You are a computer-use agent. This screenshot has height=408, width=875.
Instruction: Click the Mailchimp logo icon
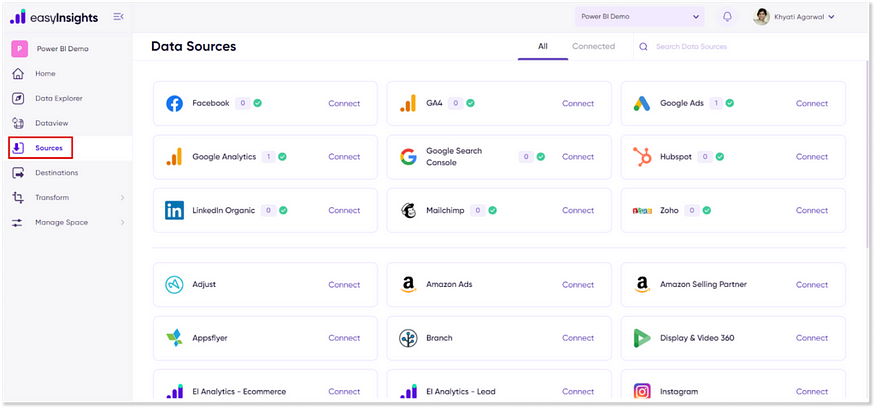coord(408,210)
